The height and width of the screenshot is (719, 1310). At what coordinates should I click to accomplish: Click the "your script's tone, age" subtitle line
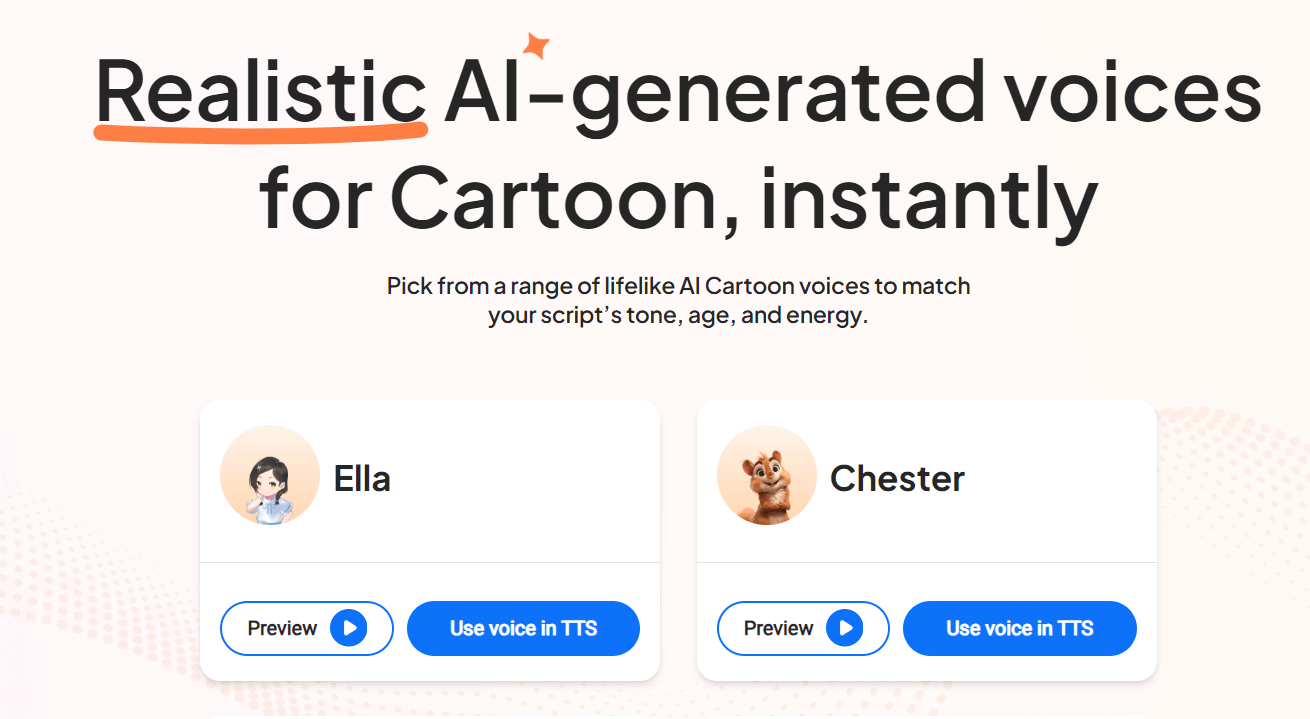tap(678, 317)
